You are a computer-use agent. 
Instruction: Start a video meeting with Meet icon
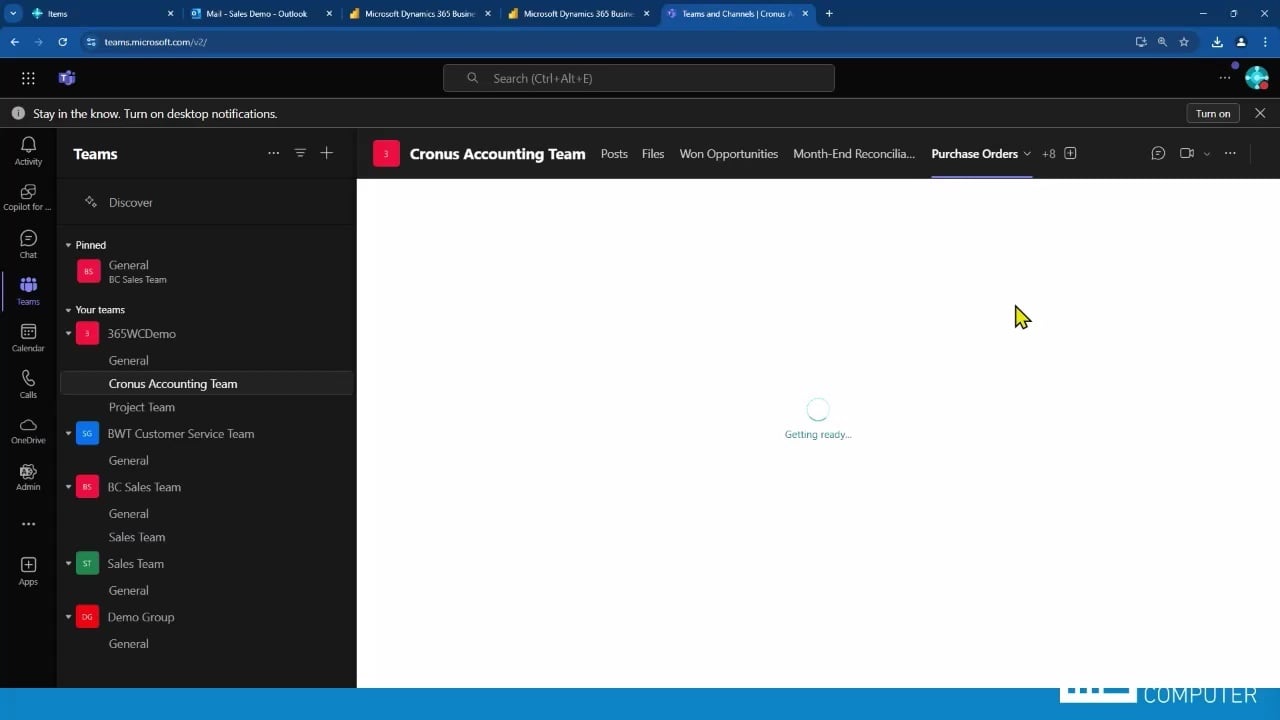pos(1186,153)
